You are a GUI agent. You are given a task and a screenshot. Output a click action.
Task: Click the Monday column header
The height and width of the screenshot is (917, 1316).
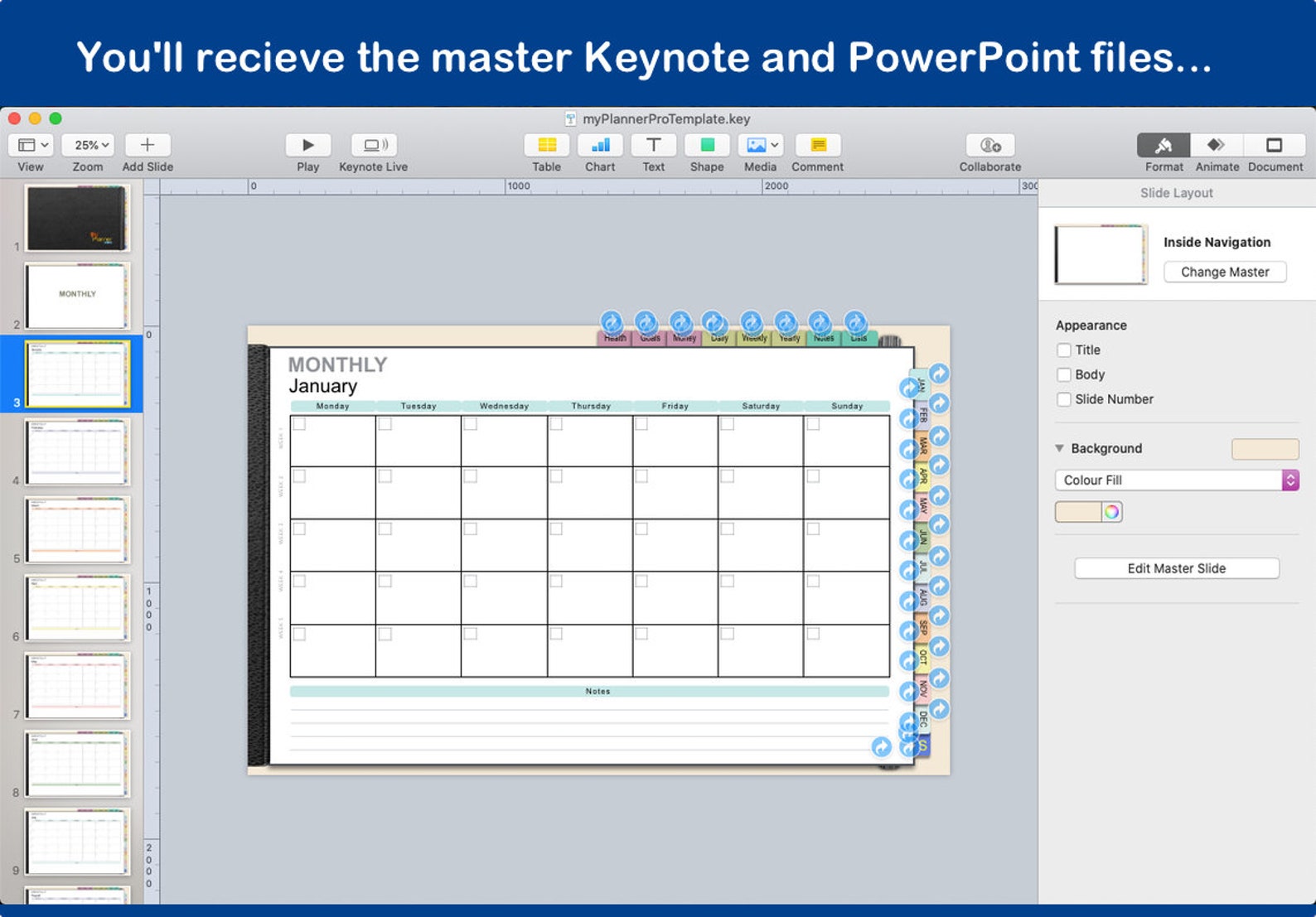point(333,406)
